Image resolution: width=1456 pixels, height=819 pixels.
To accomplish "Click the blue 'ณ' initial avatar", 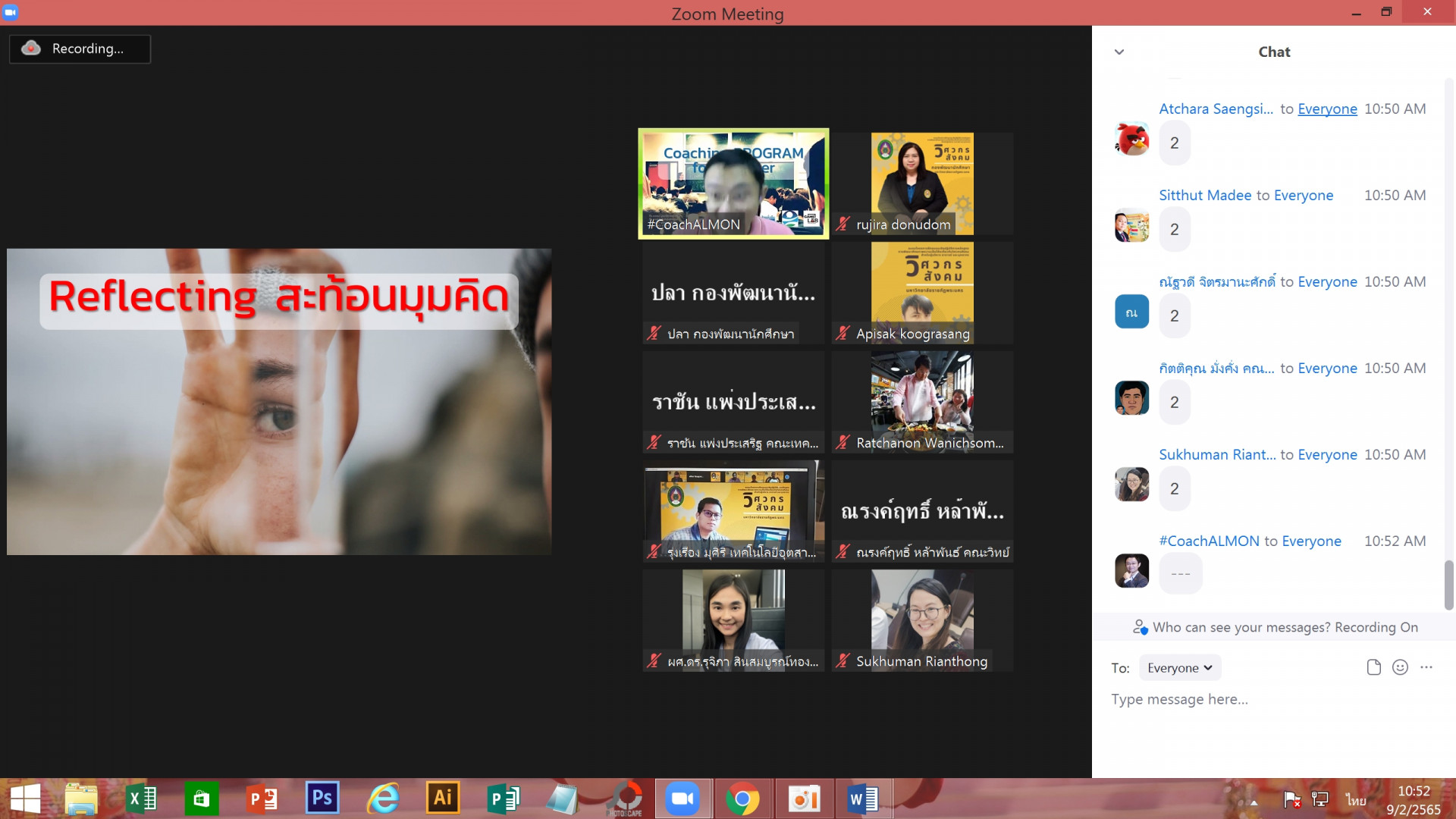I will [1132, 312].
